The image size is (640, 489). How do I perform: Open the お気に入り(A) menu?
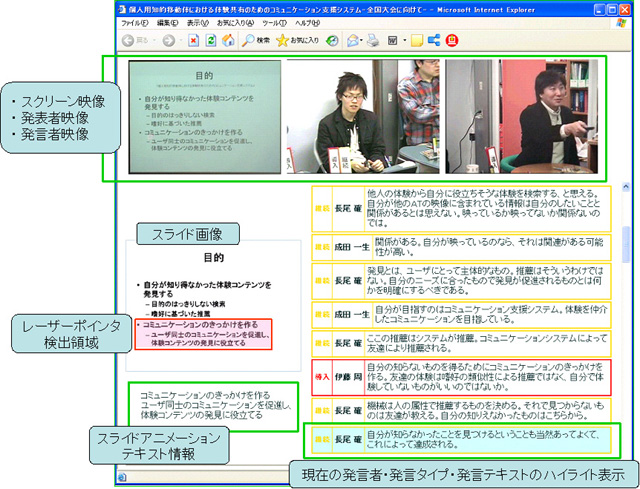click(x=235, y=23)
